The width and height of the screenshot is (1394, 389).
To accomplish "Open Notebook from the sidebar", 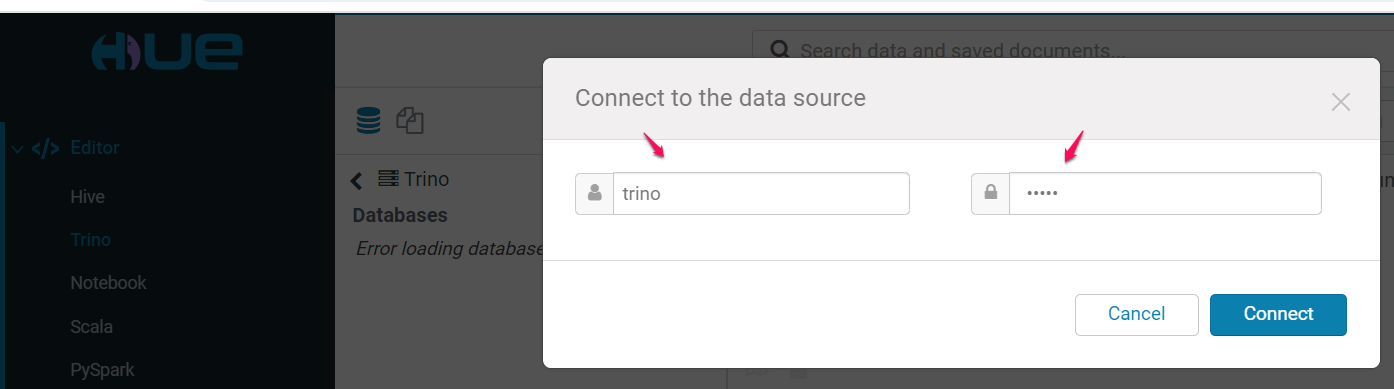I will [x=108, y=283].
